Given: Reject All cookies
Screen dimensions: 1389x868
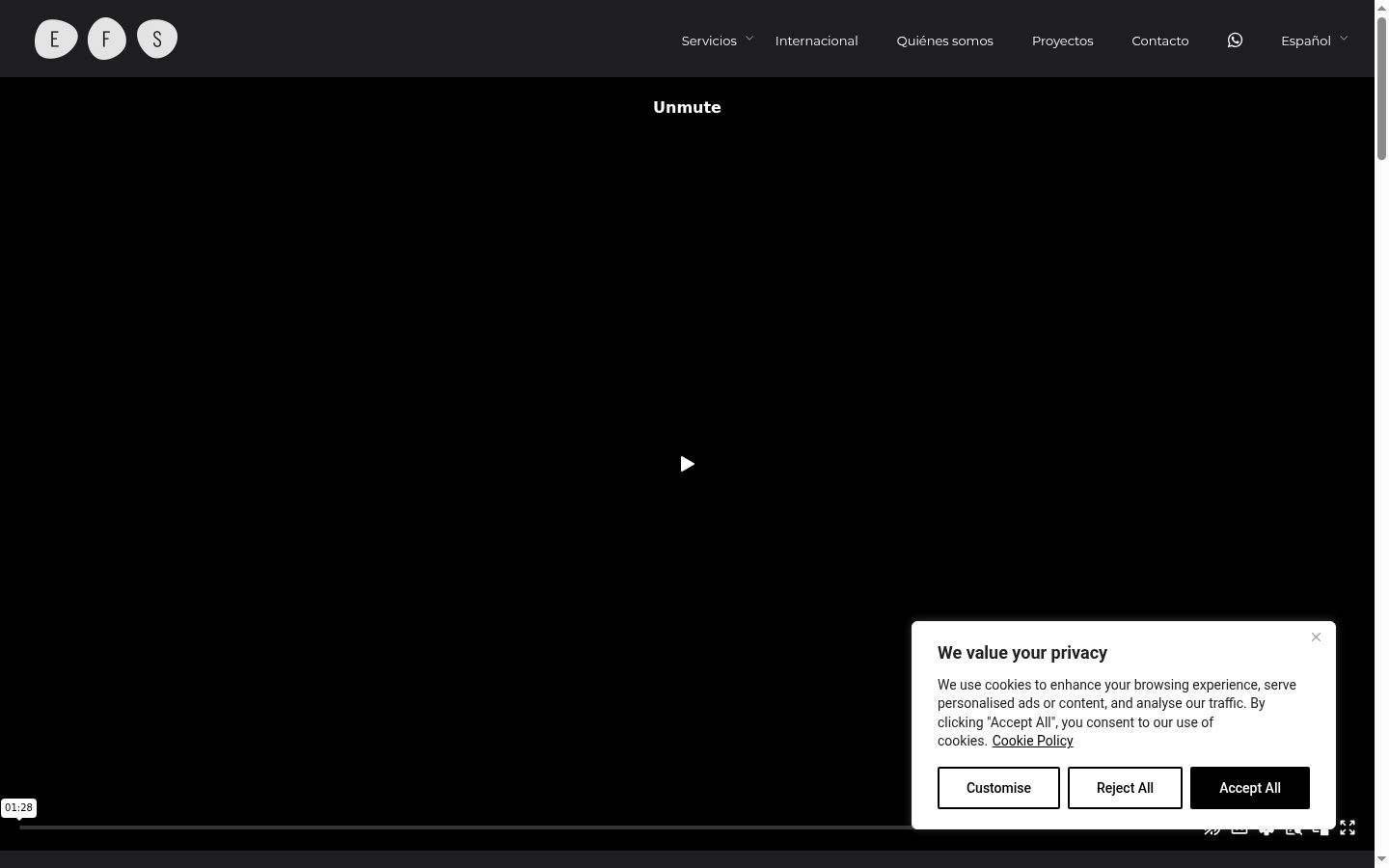Looking at the screenshot, I should click(1125, 788).
